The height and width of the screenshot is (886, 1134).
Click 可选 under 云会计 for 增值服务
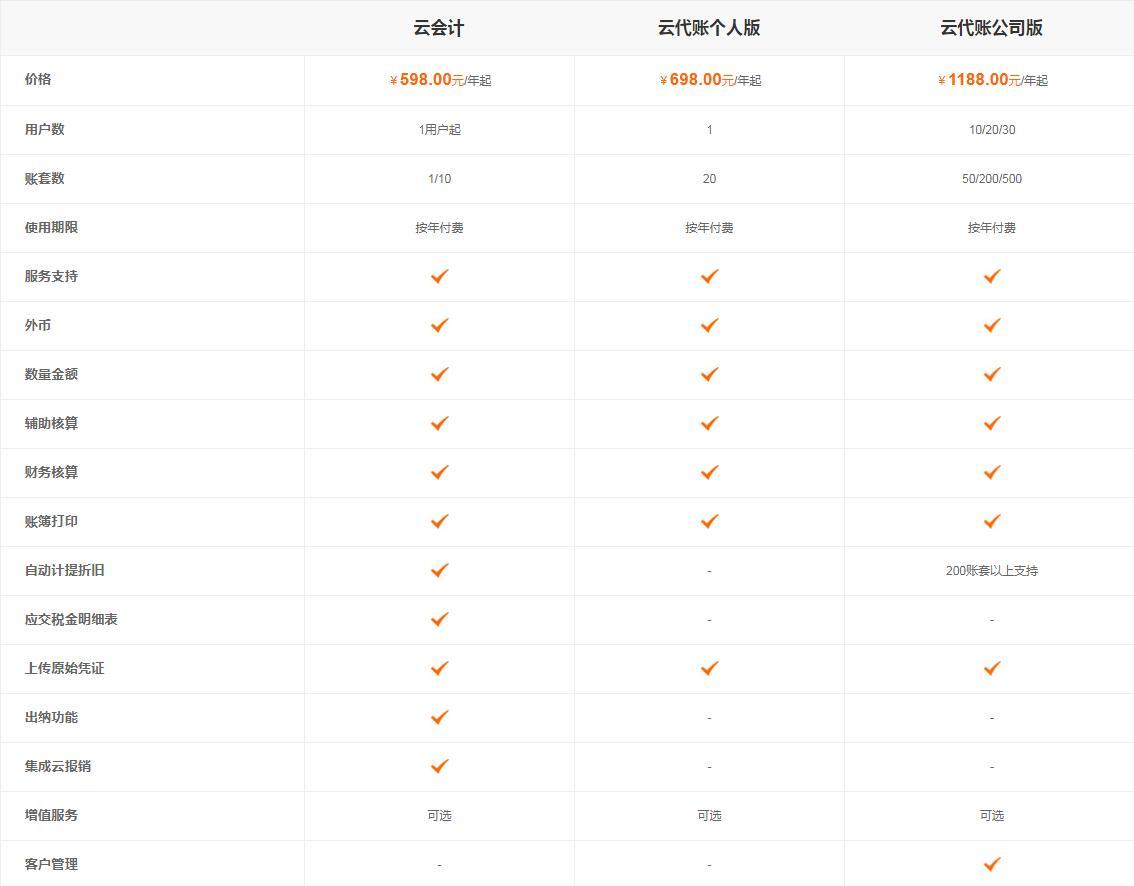439,816
